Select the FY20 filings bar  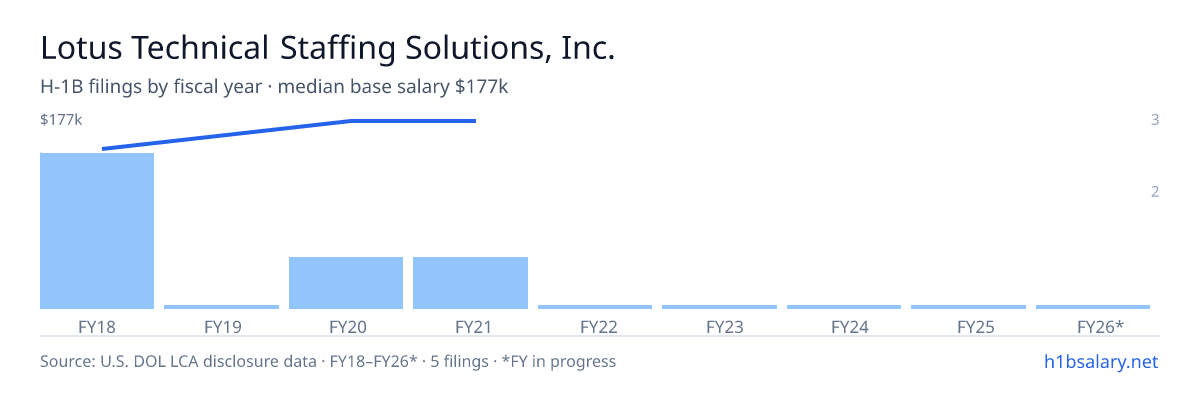[346, 283]
